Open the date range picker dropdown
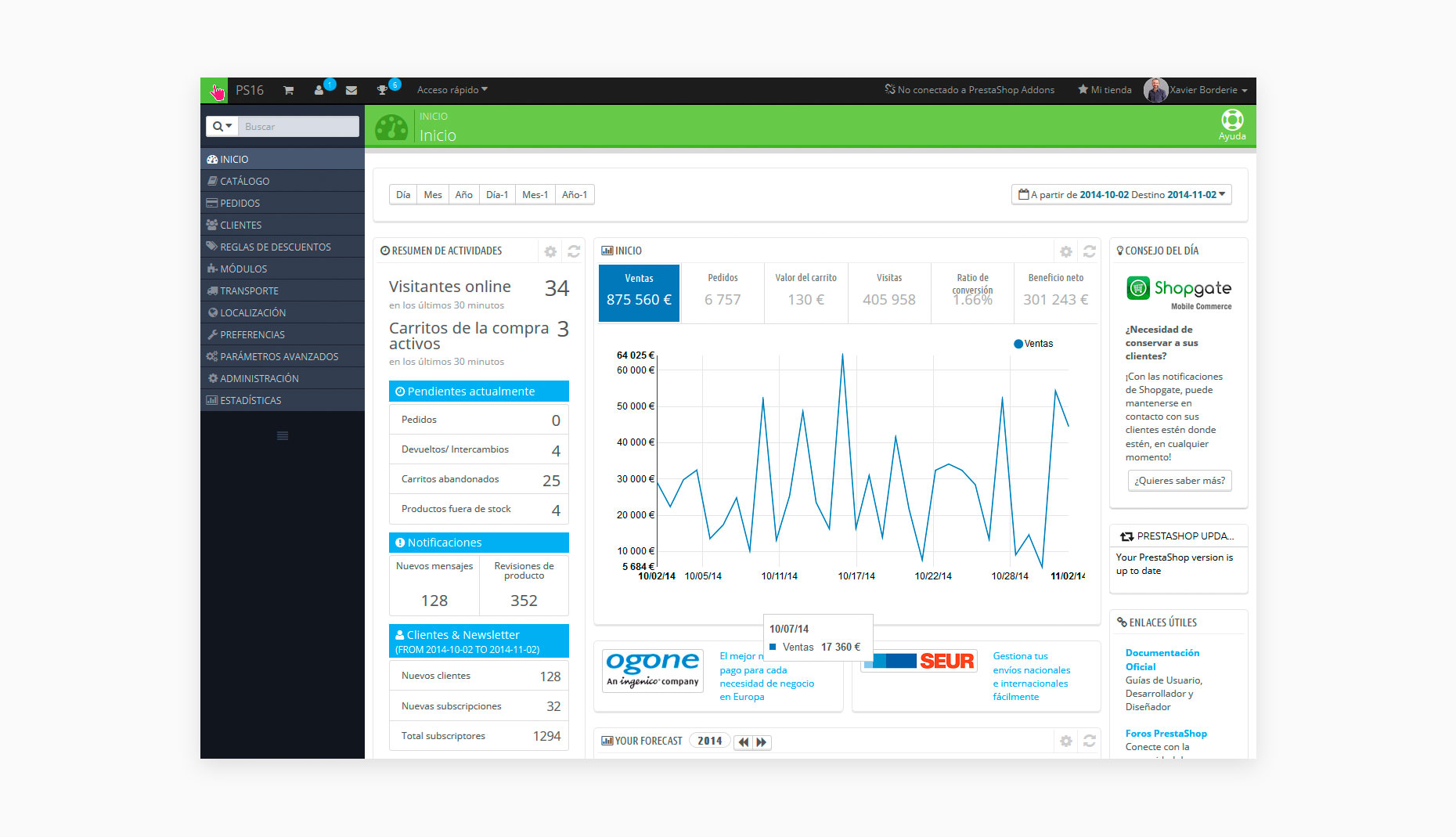The image size is (1456, 837). point(1121,194)
